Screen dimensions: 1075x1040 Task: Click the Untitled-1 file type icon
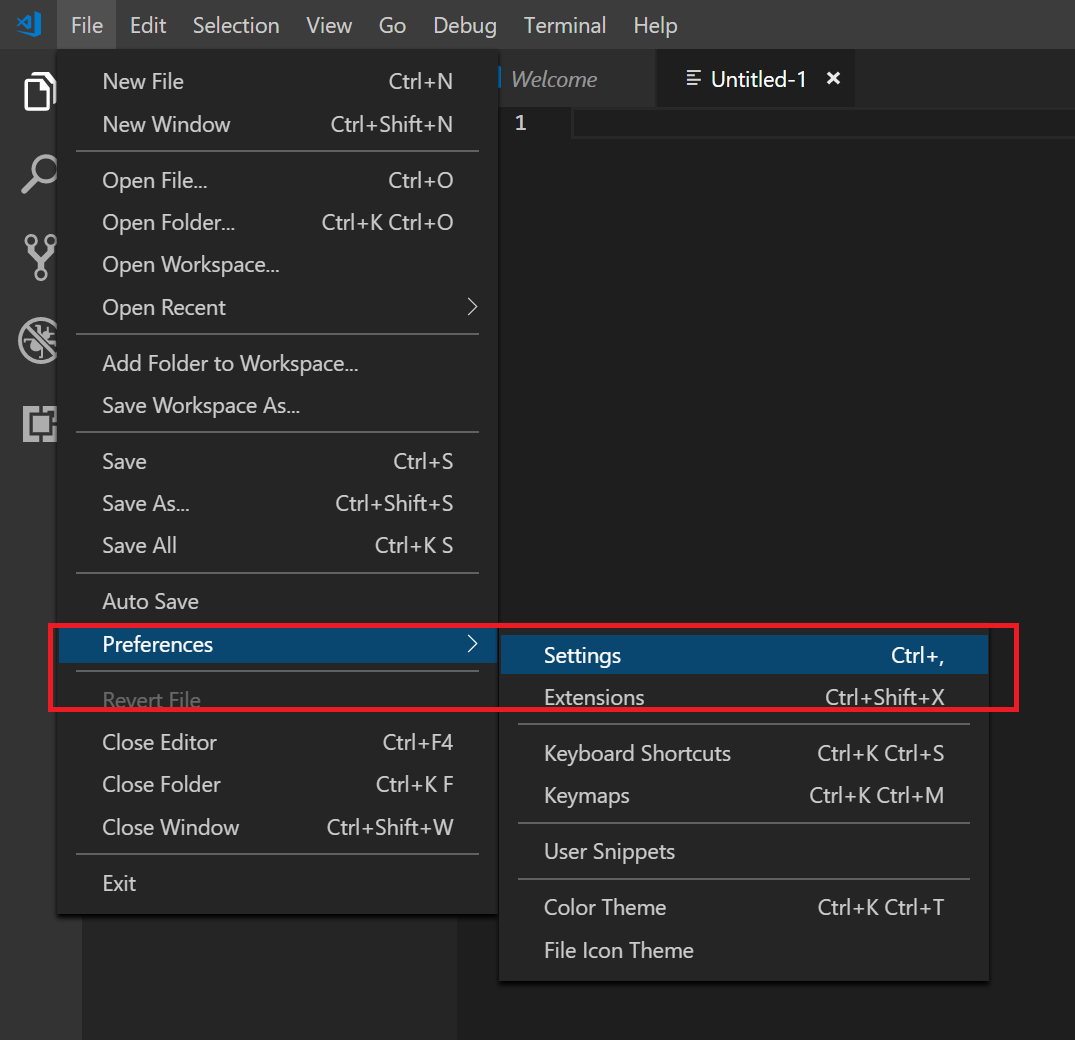(694, 78)
